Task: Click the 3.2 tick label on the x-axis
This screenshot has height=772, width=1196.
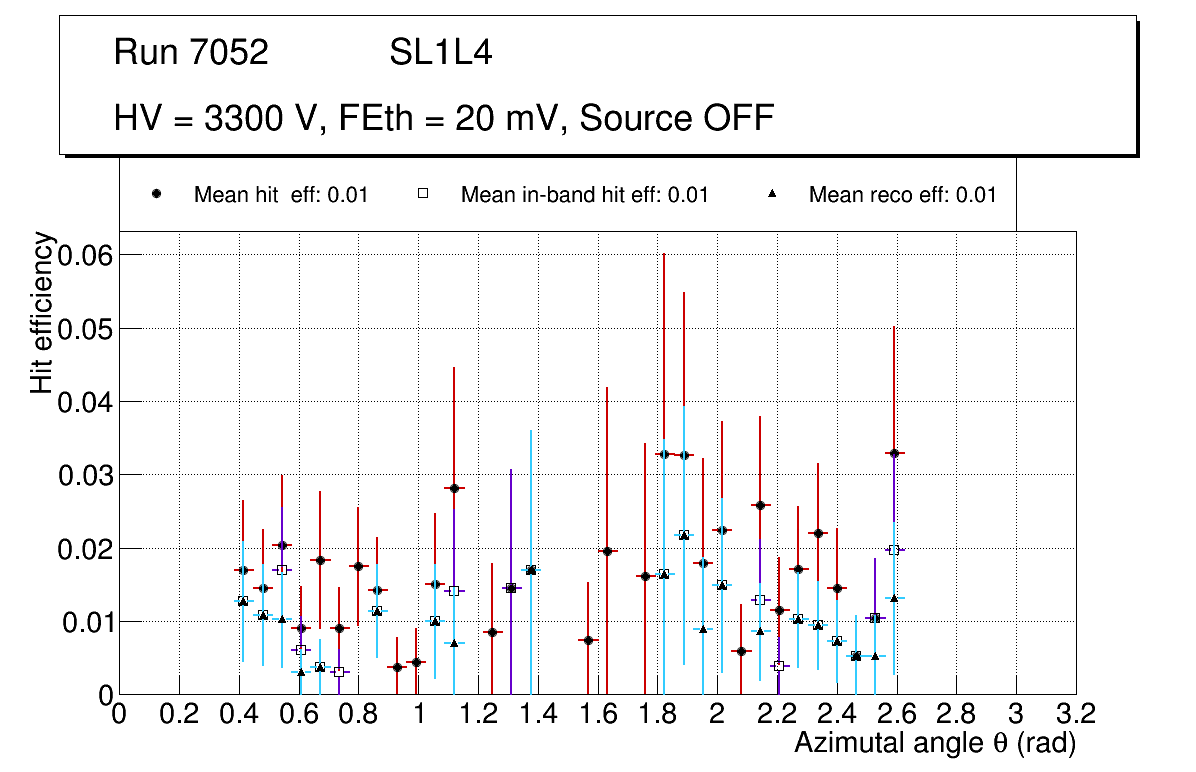Action: point(1075,714)
